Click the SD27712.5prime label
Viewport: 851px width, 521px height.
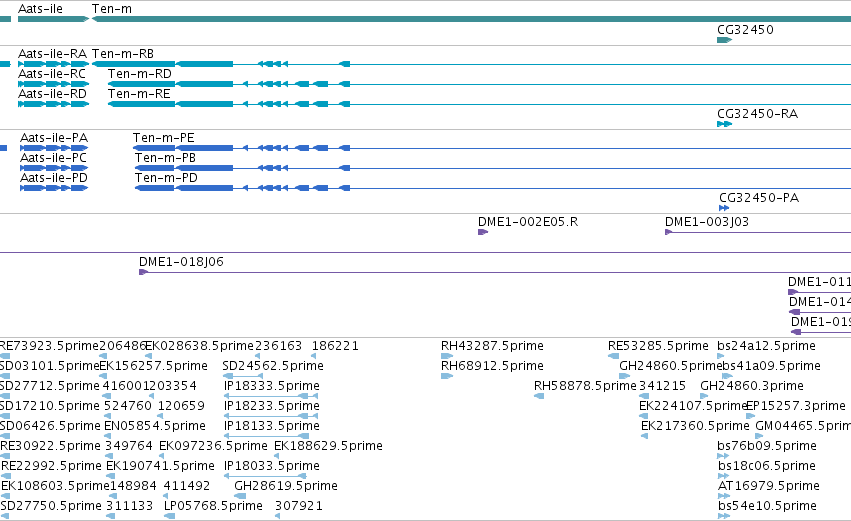click(49, 386)
